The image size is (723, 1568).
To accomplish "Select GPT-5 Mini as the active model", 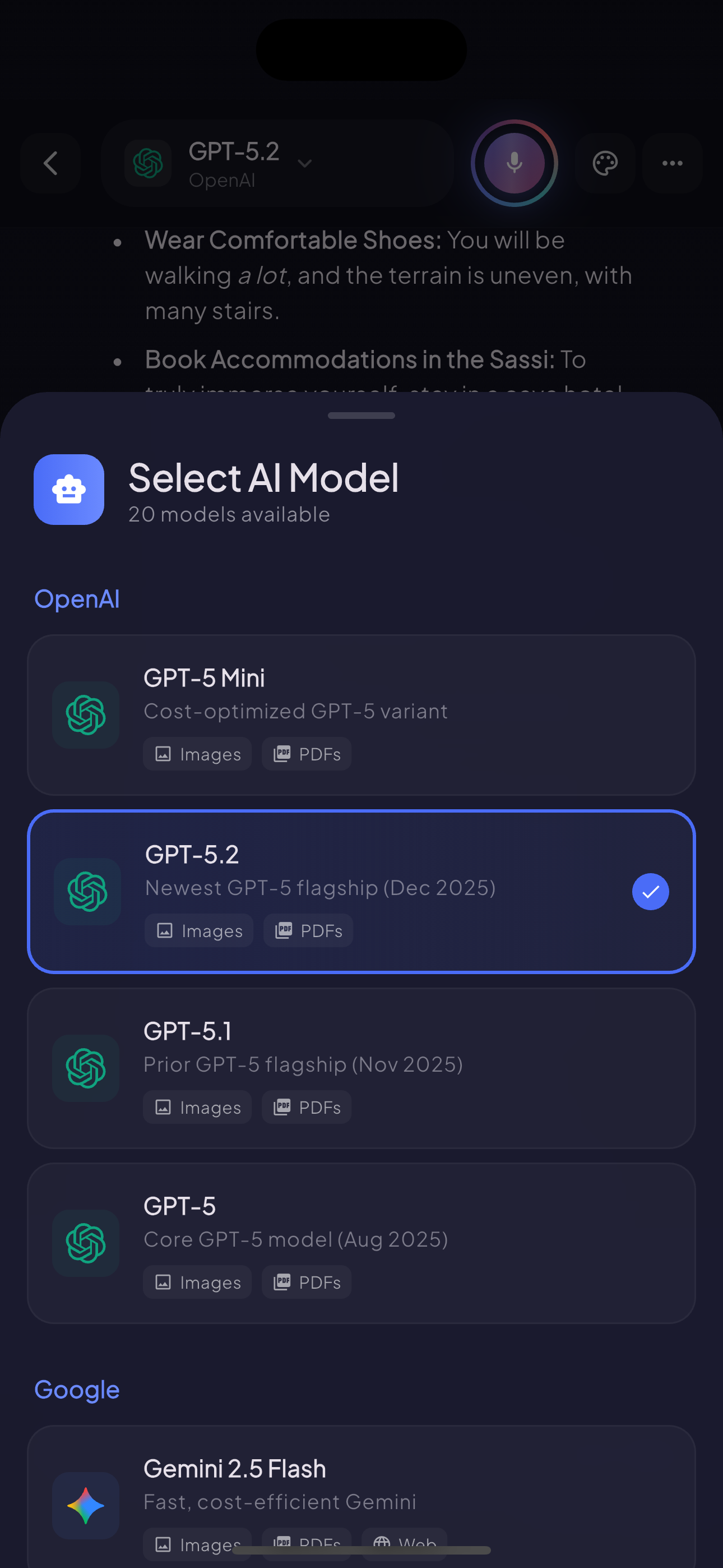I will [x=361, y=715].
